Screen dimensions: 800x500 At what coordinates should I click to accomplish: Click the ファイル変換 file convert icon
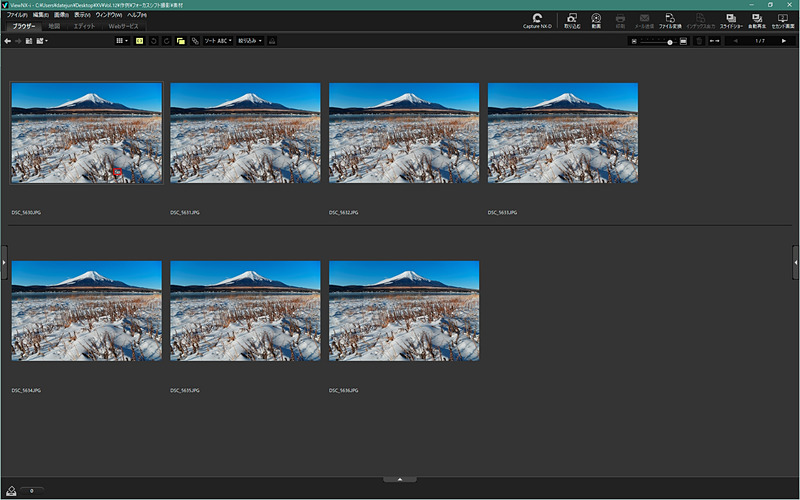click(x=670, y=20)
